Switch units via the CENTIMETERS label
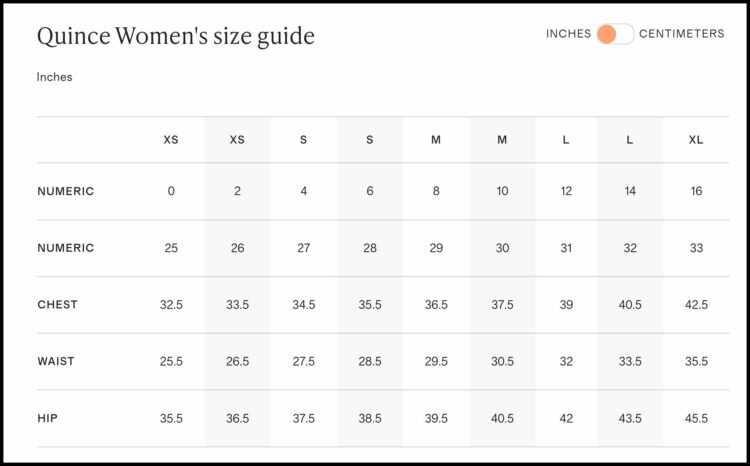Viewport: 750px width, 466px height. point(681,34)
